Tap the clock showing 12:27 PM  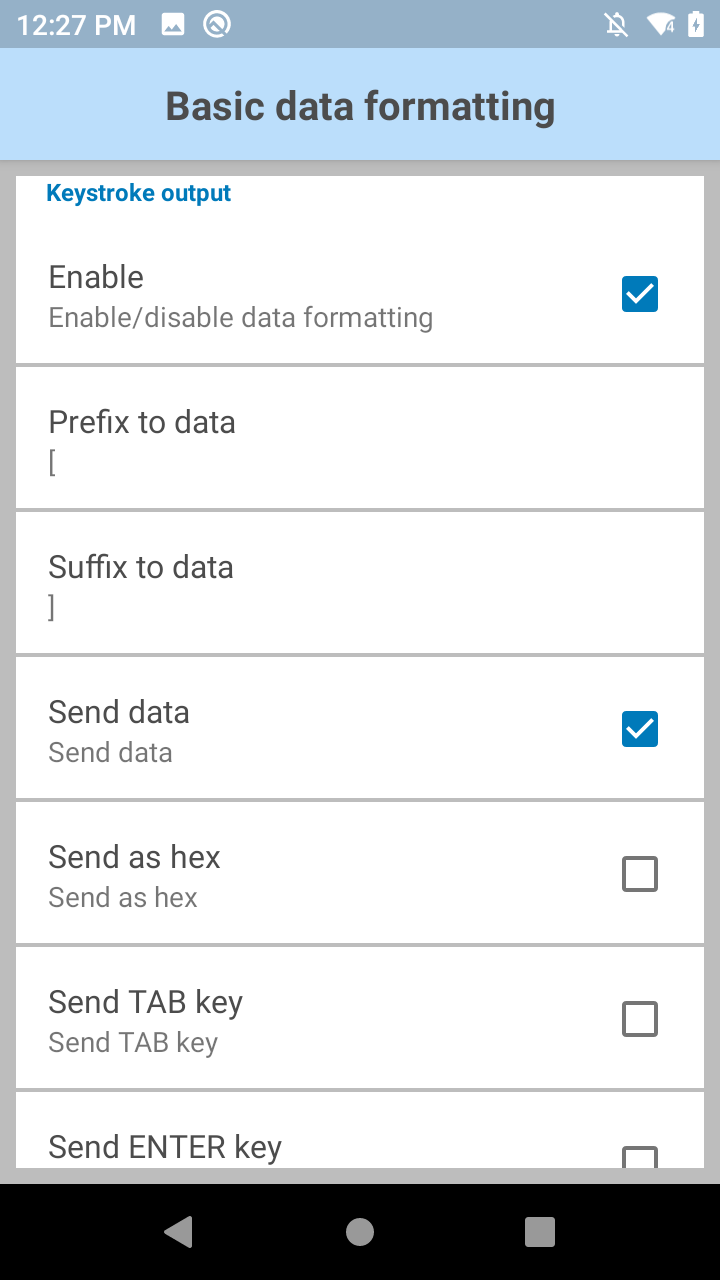click(x=76, y=25)
